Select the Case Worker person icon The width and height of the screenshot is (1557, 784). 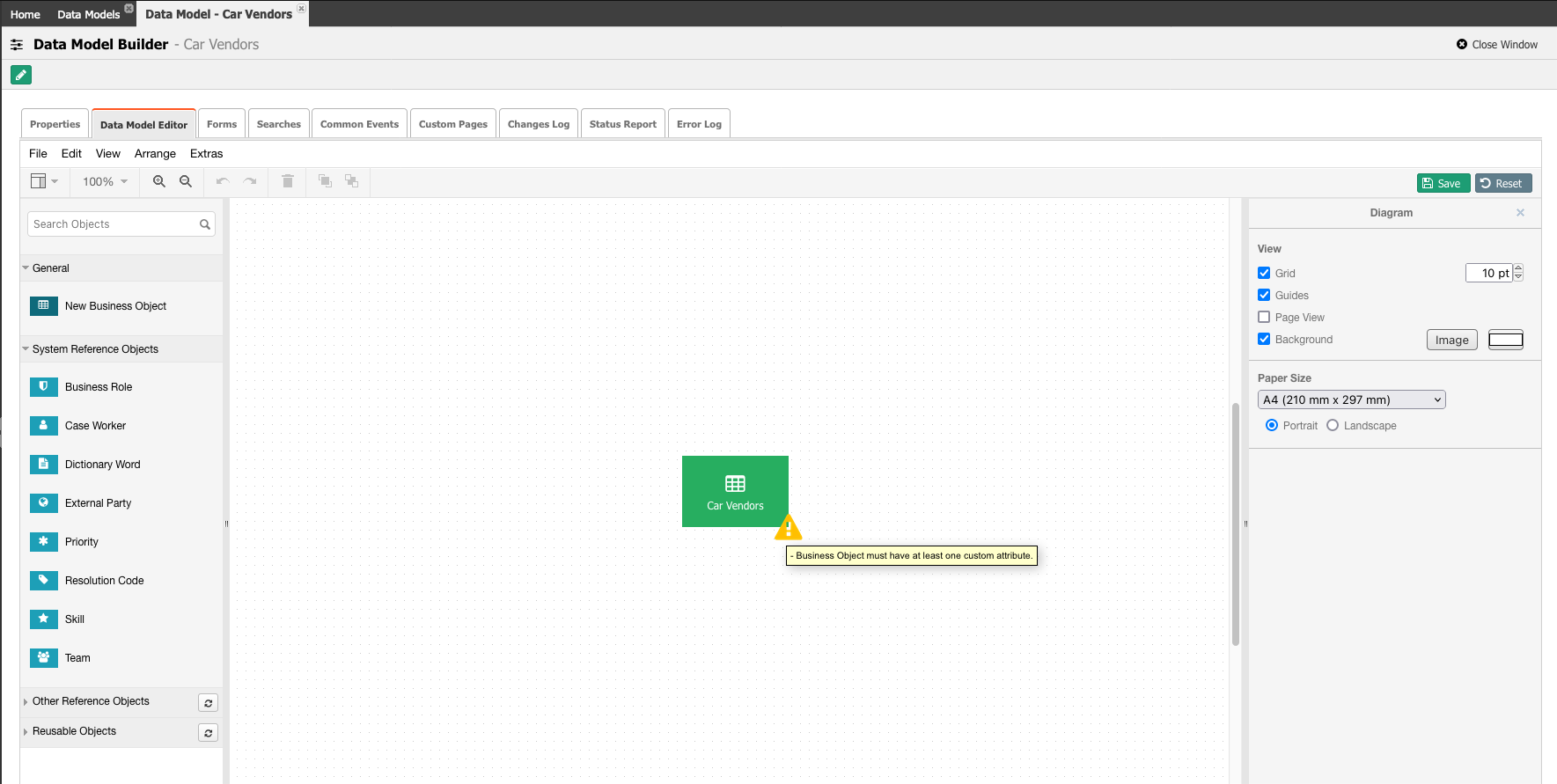click(44, 426)
